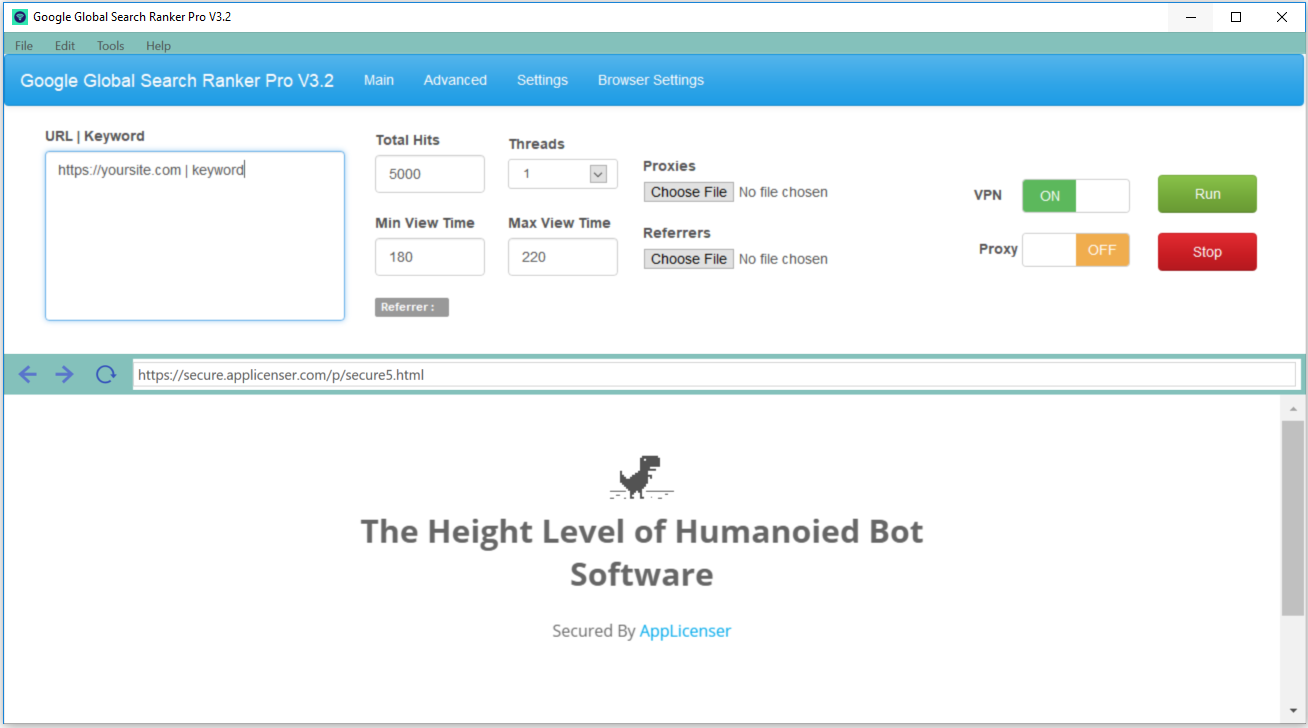This screenshot has width=1308, height=728.
Task: Click the app logo in title bar
Action: coord(20,17)
